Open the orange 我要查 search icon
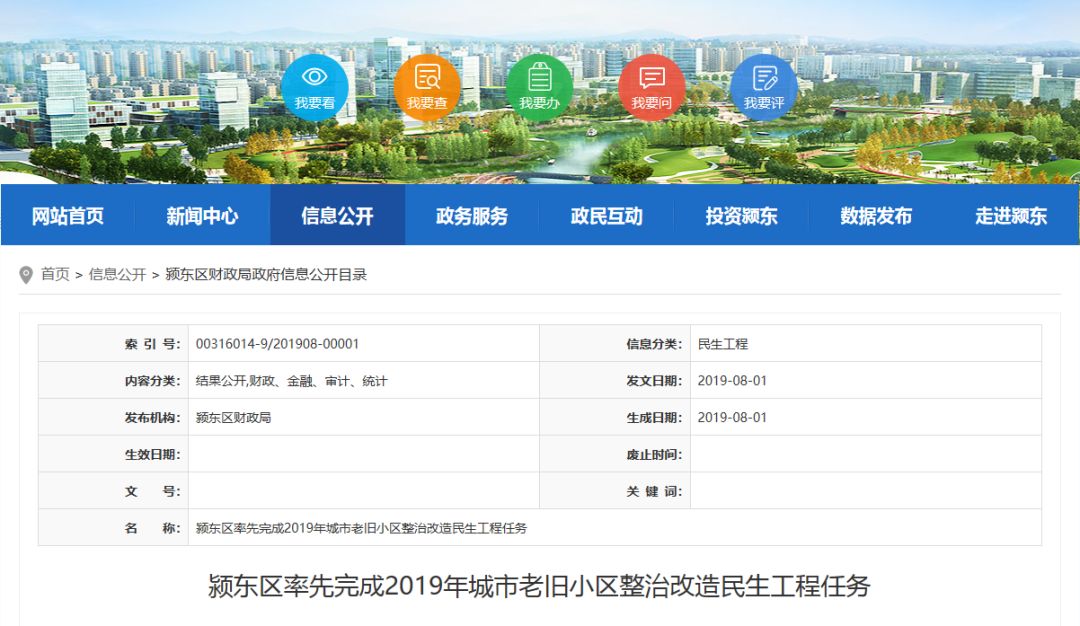Viewport: 1080px width, 626px height. click(427, 86)
